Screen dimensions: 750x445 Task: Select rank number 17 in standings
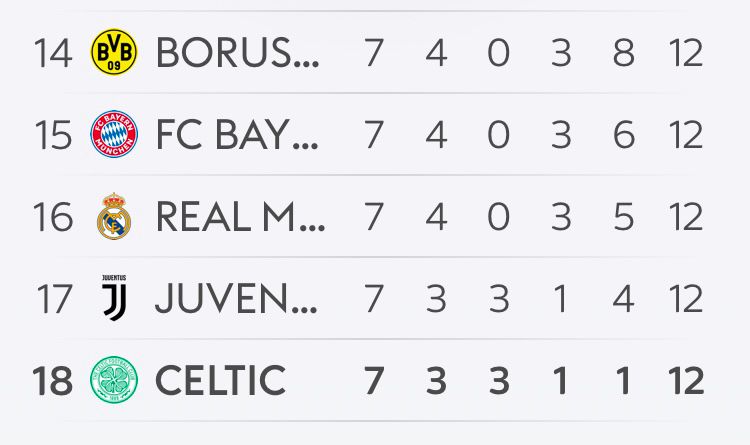[x=54, y=300]
